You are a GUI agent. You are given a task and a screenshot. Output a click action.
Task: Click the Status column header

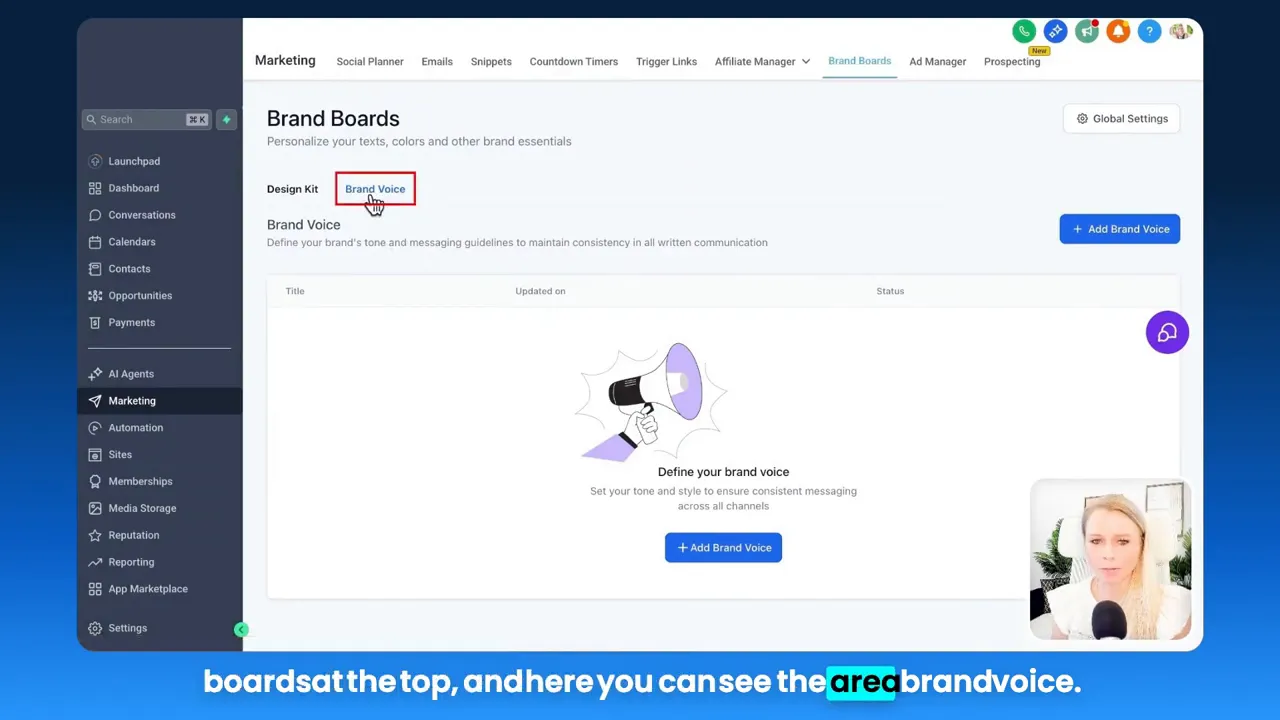click(x=890, y=291)
